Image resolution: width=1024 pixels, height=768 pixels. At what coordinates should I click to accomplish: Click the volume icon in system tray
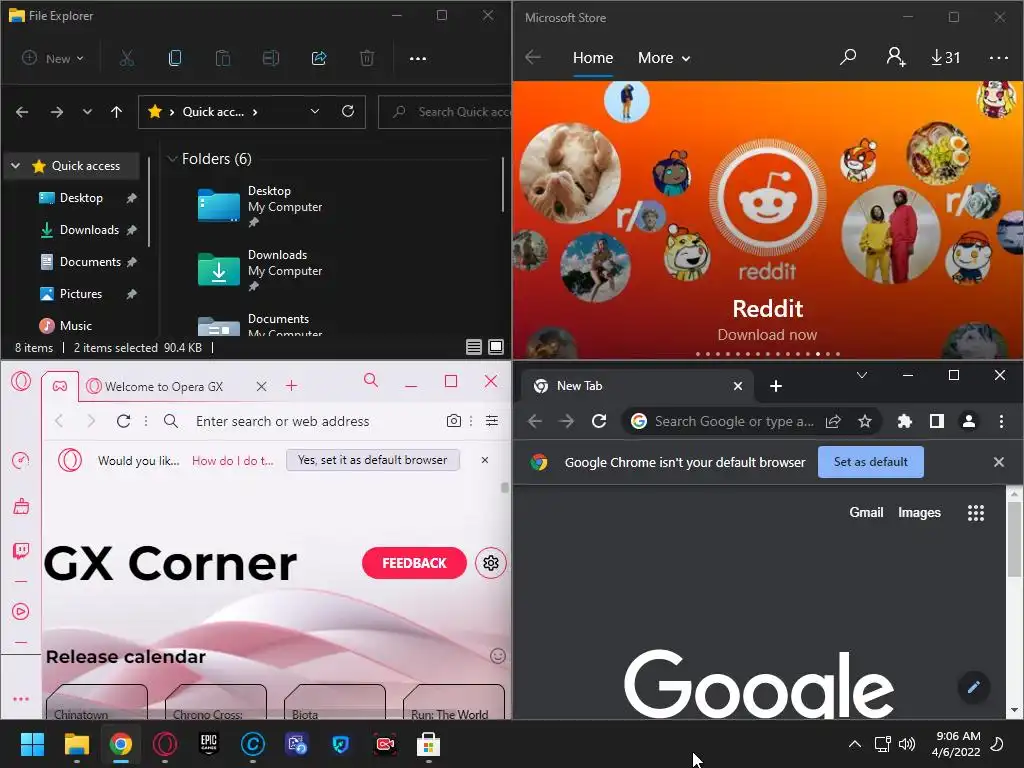coord(907,744)
